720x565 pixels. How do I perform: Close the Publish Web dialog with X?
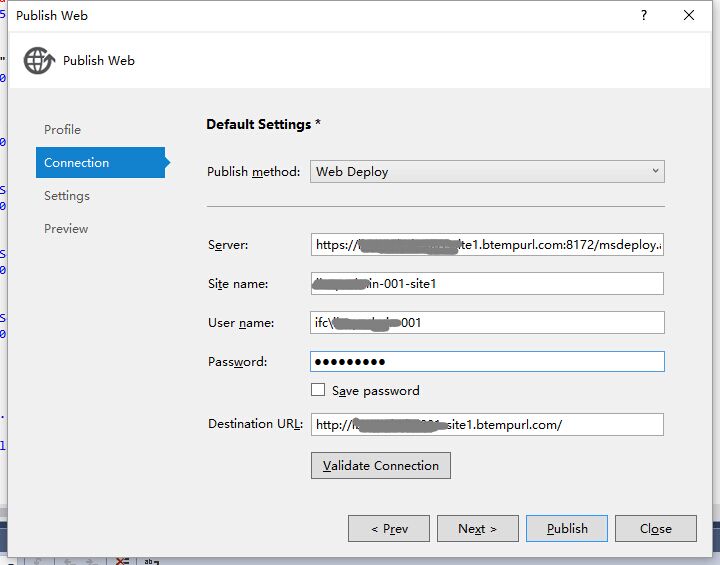(x=689, y=15)
